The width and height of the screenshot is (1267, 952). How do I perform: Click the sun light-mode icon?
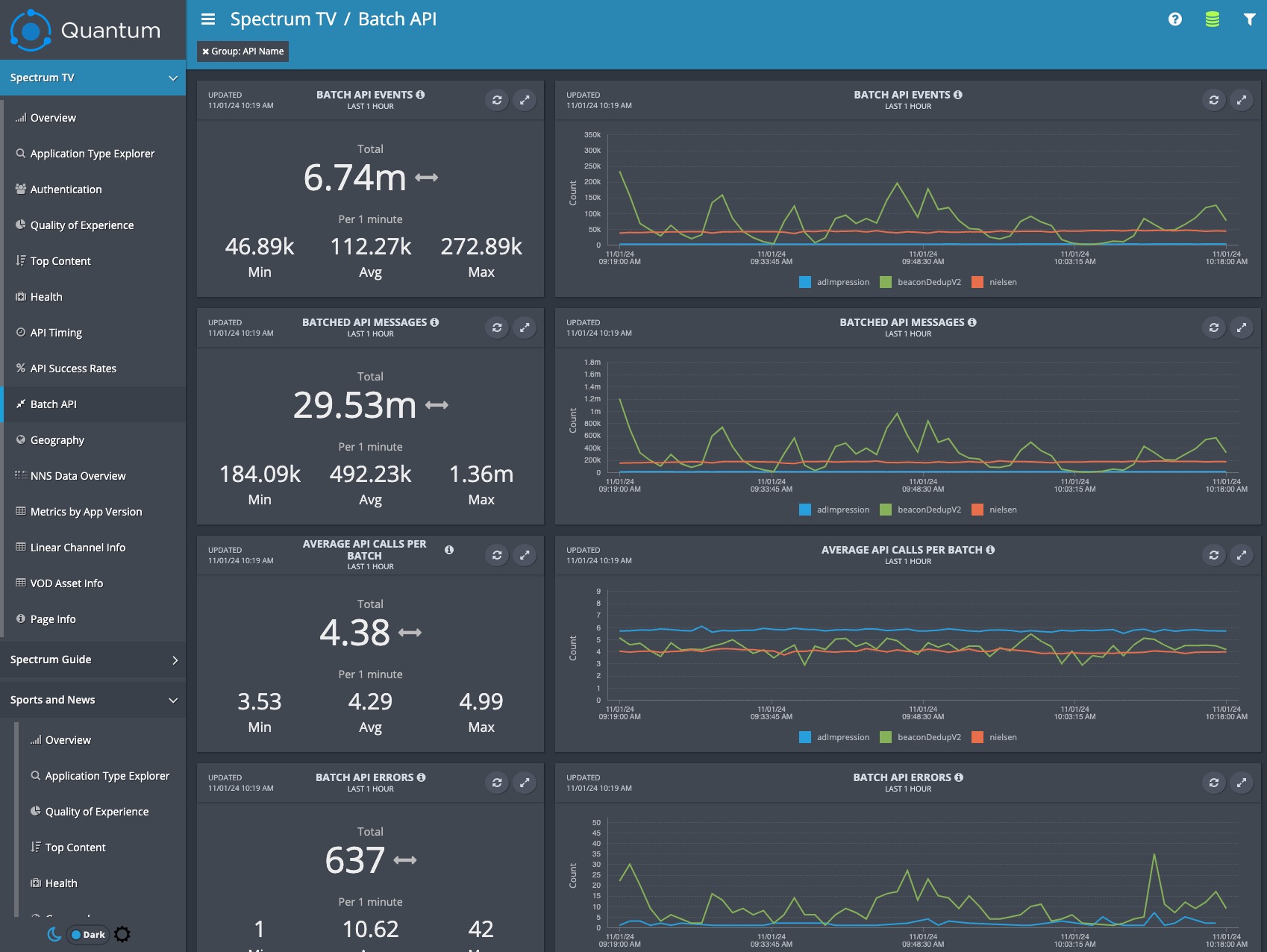pyautogui.click(x=122, y=934)
